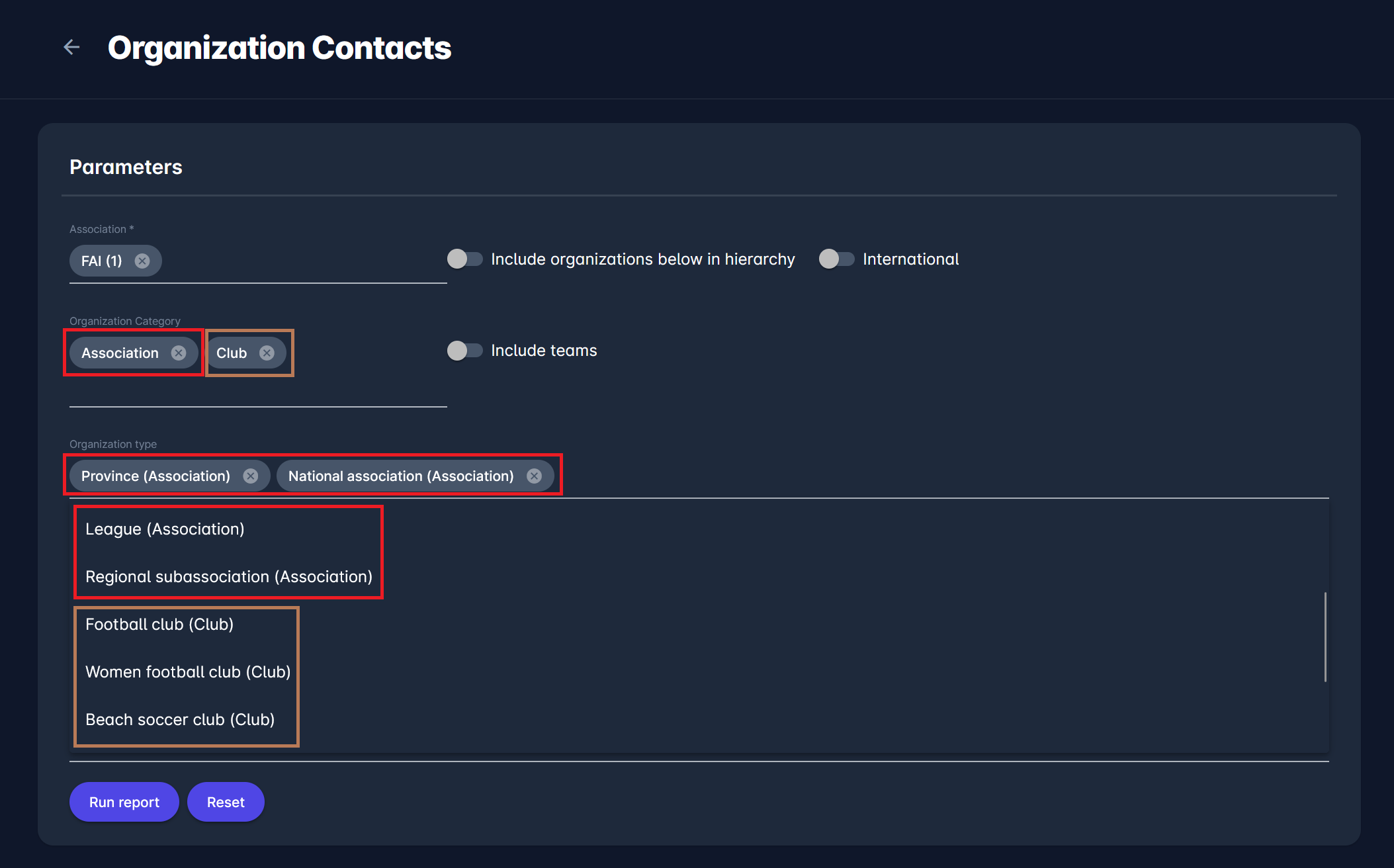Click the back arrow icon
1394x868 pixels.
[71, 47]
